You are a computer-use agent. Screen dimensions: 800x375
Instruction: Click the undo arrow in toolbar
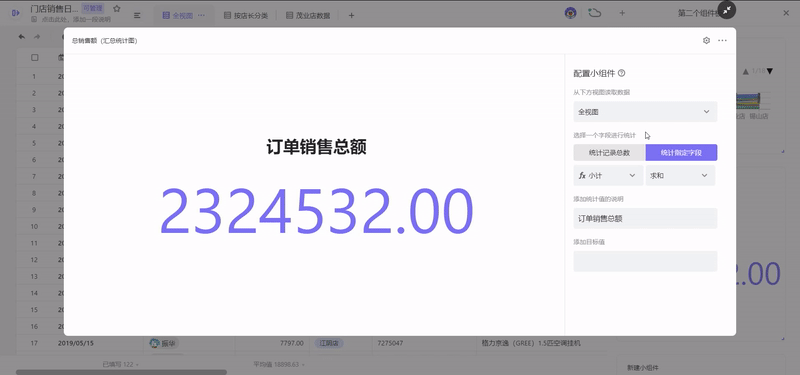pyautogui.click(x=21, y=36)
